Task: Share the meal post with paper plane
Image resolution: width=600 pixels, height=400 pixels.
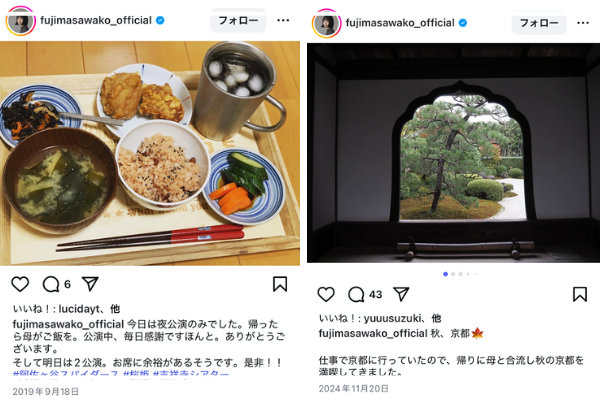Action: coord(90,284)
